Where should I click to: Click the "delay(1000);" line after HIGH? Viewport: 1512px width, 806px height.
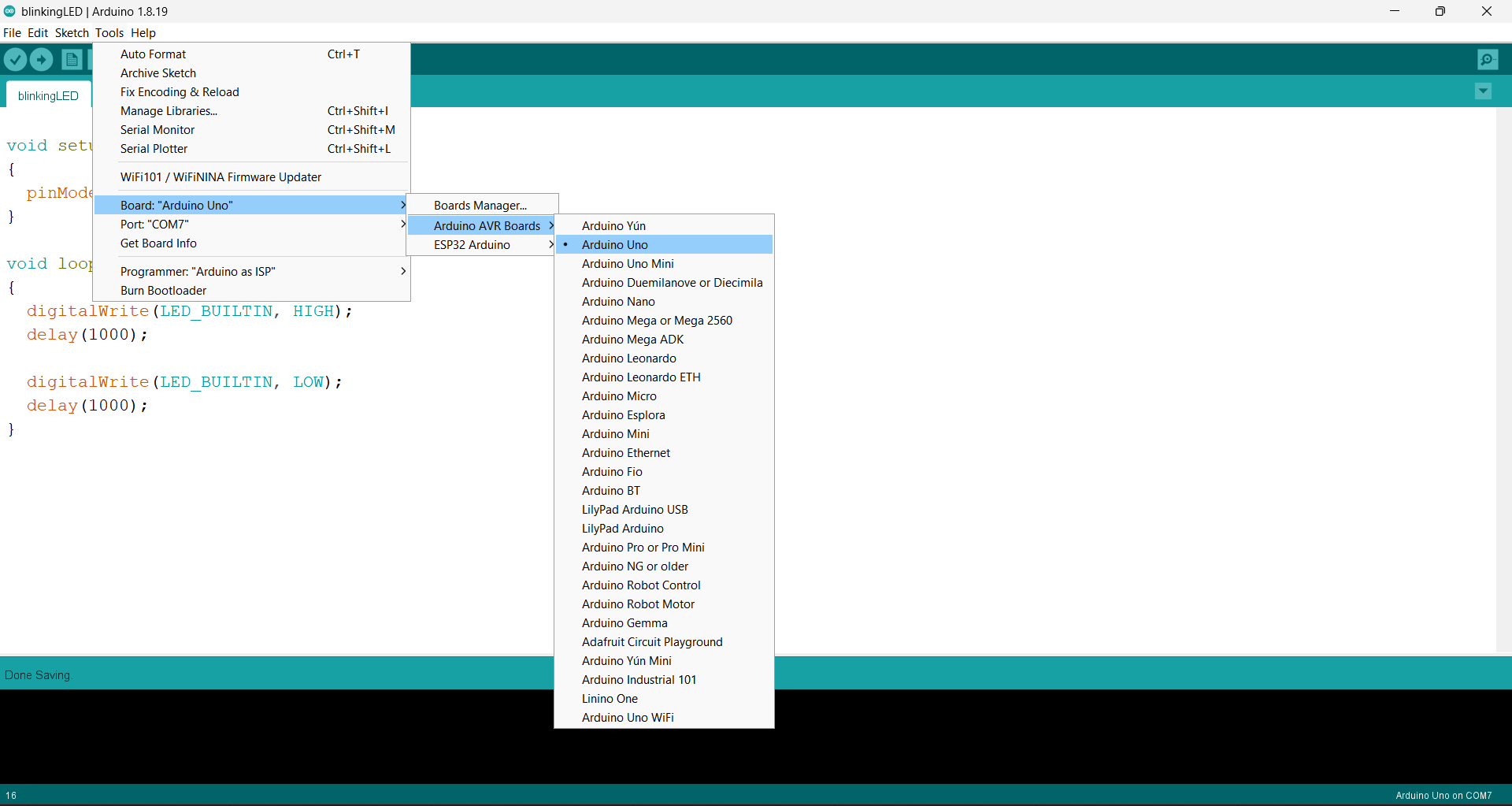[87, 335]
